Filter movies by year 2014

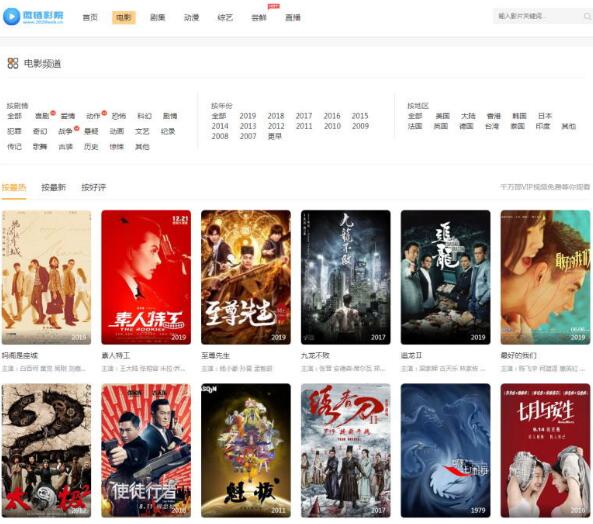(220, 126)
